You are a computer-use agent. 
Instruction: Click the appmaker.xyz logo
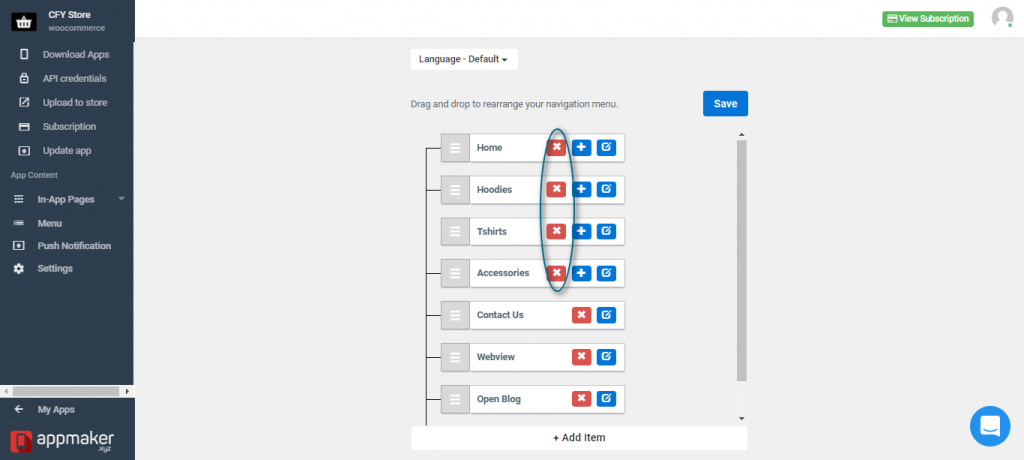click(62, 441)
